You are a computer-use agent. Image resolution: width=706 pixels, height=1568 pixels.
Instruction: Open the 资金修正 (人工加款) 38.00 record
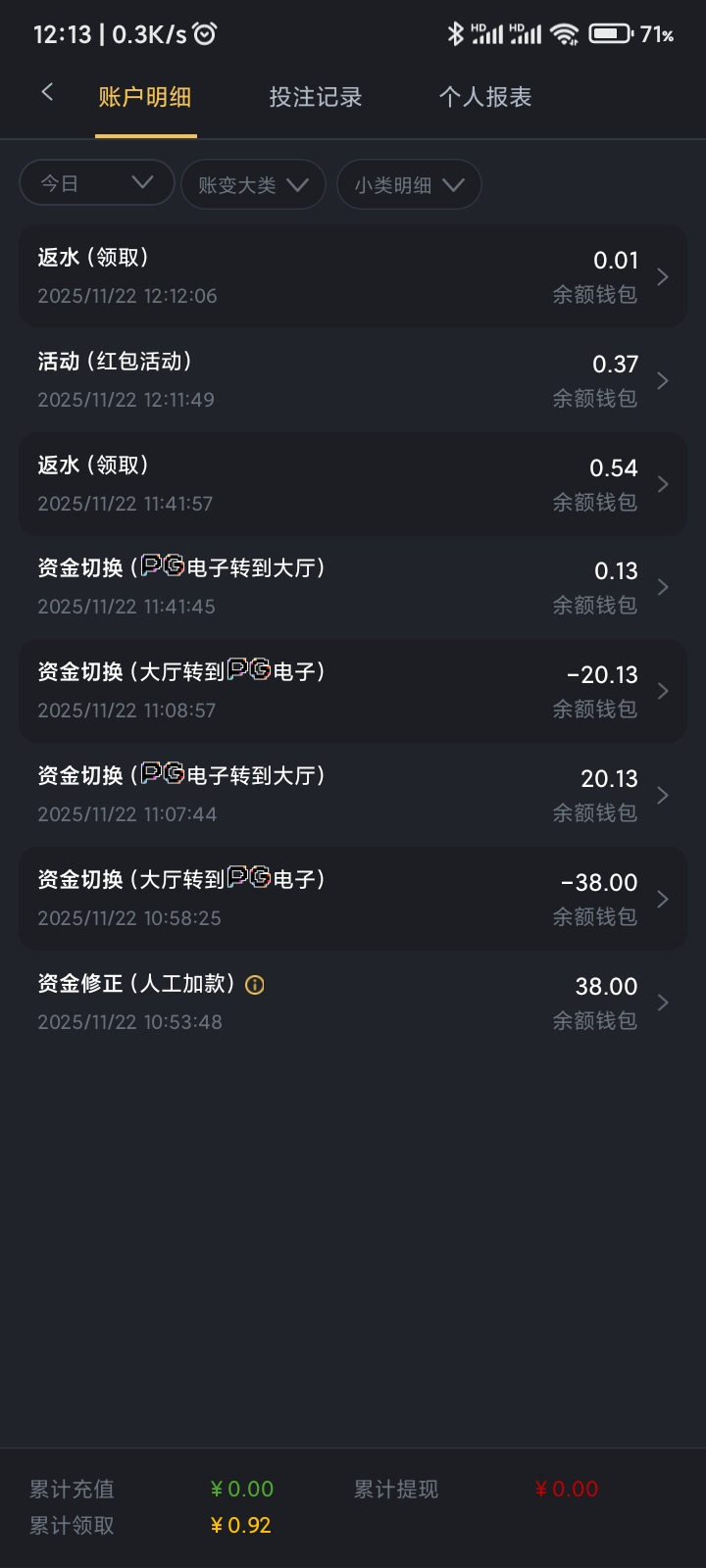353,1003
